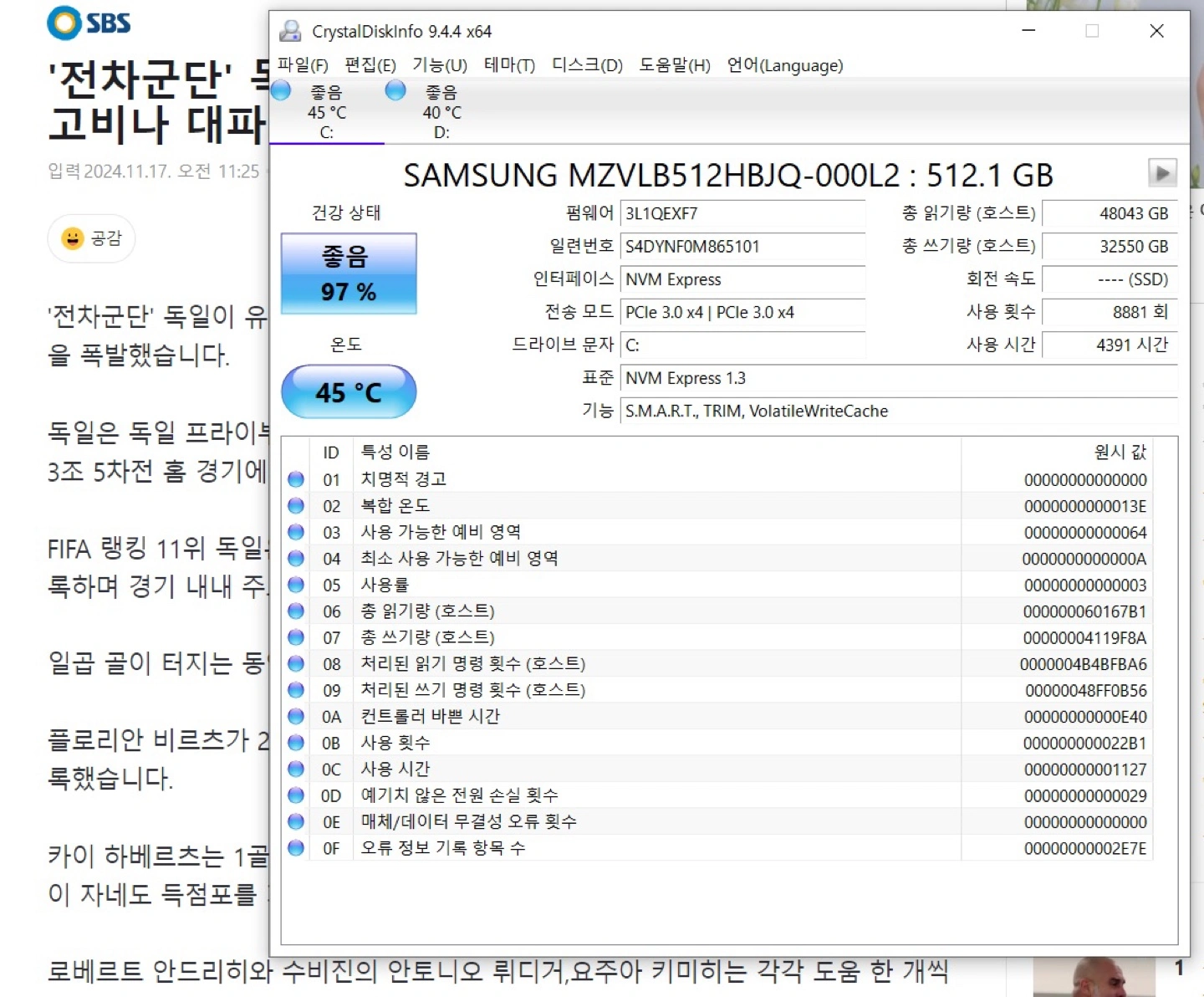Click status dot for 06 총 읽기량
The height and width of the screenshot is (997, 1204).
(296, 611)
